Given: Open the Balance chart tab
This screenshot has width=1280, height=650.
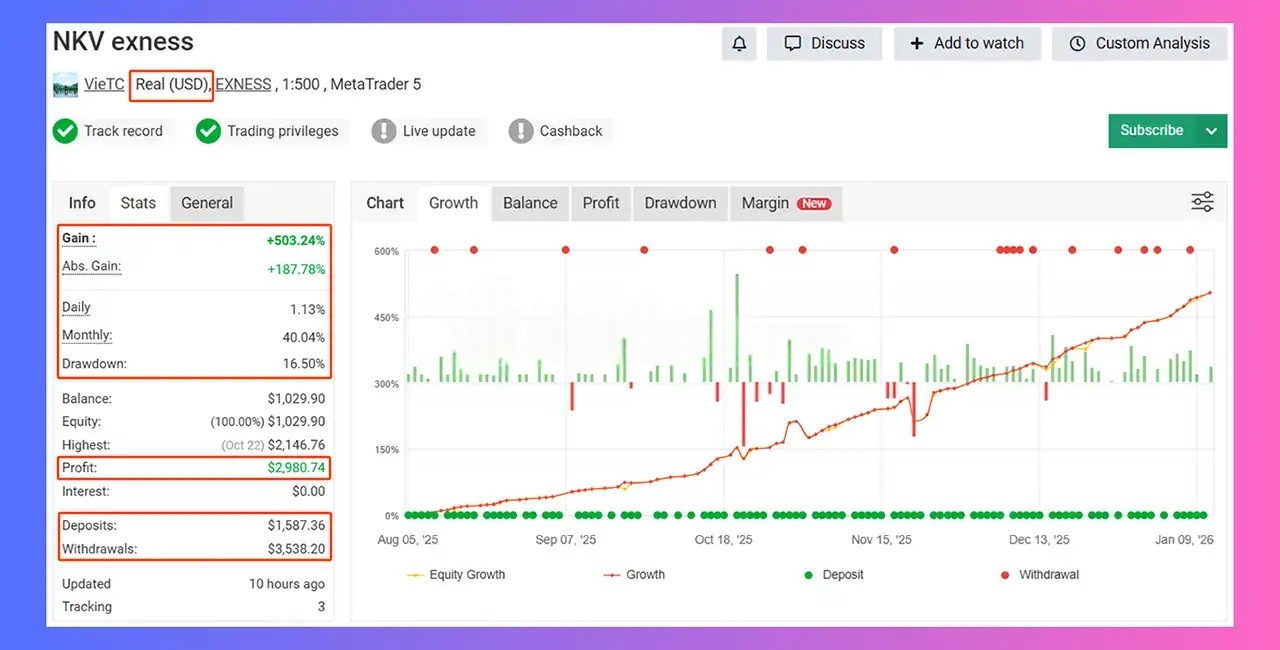Looking at the screenshot, I should (530, 203).
